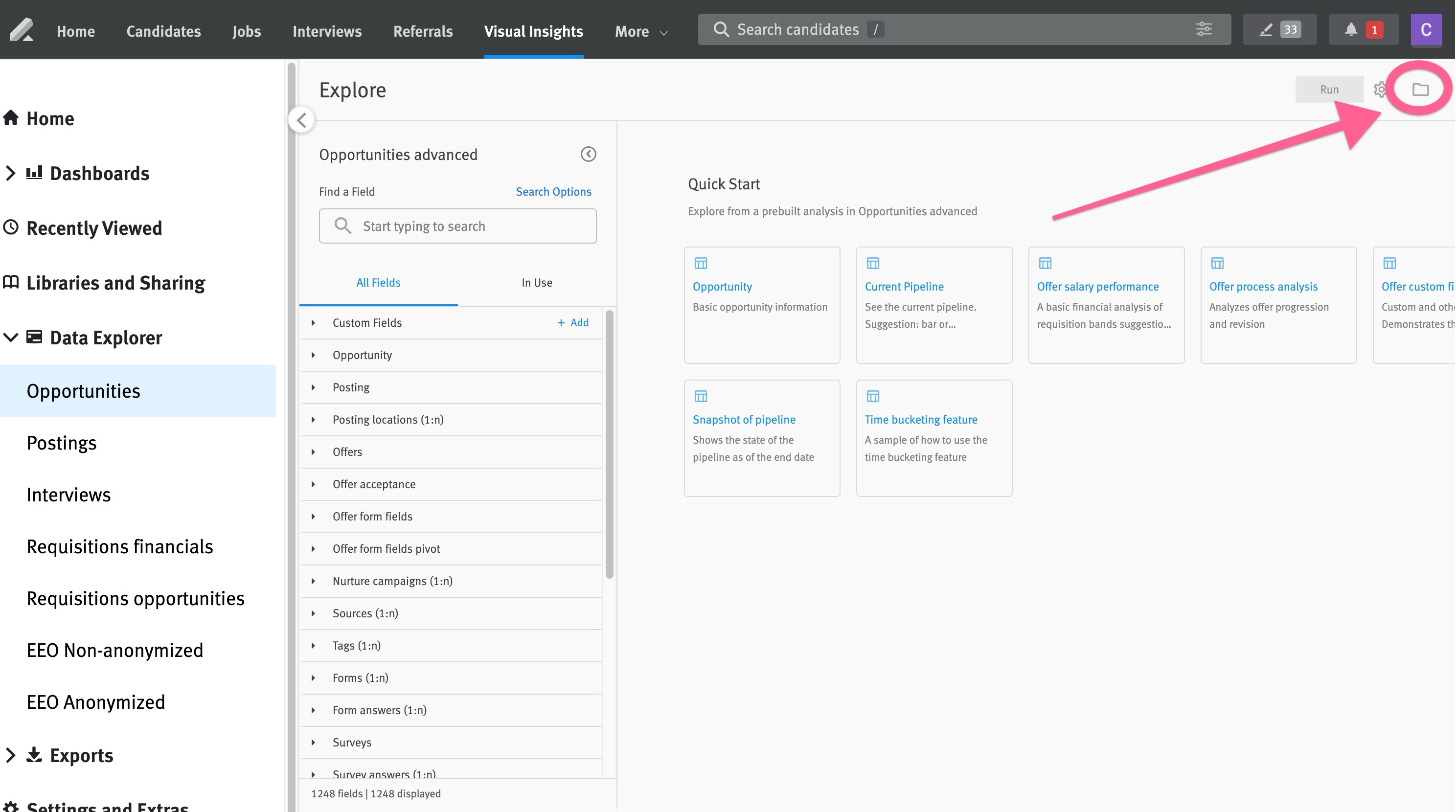Select Postings under Data Explorer
Viewport: 1456px width, 812px height.
62,443
